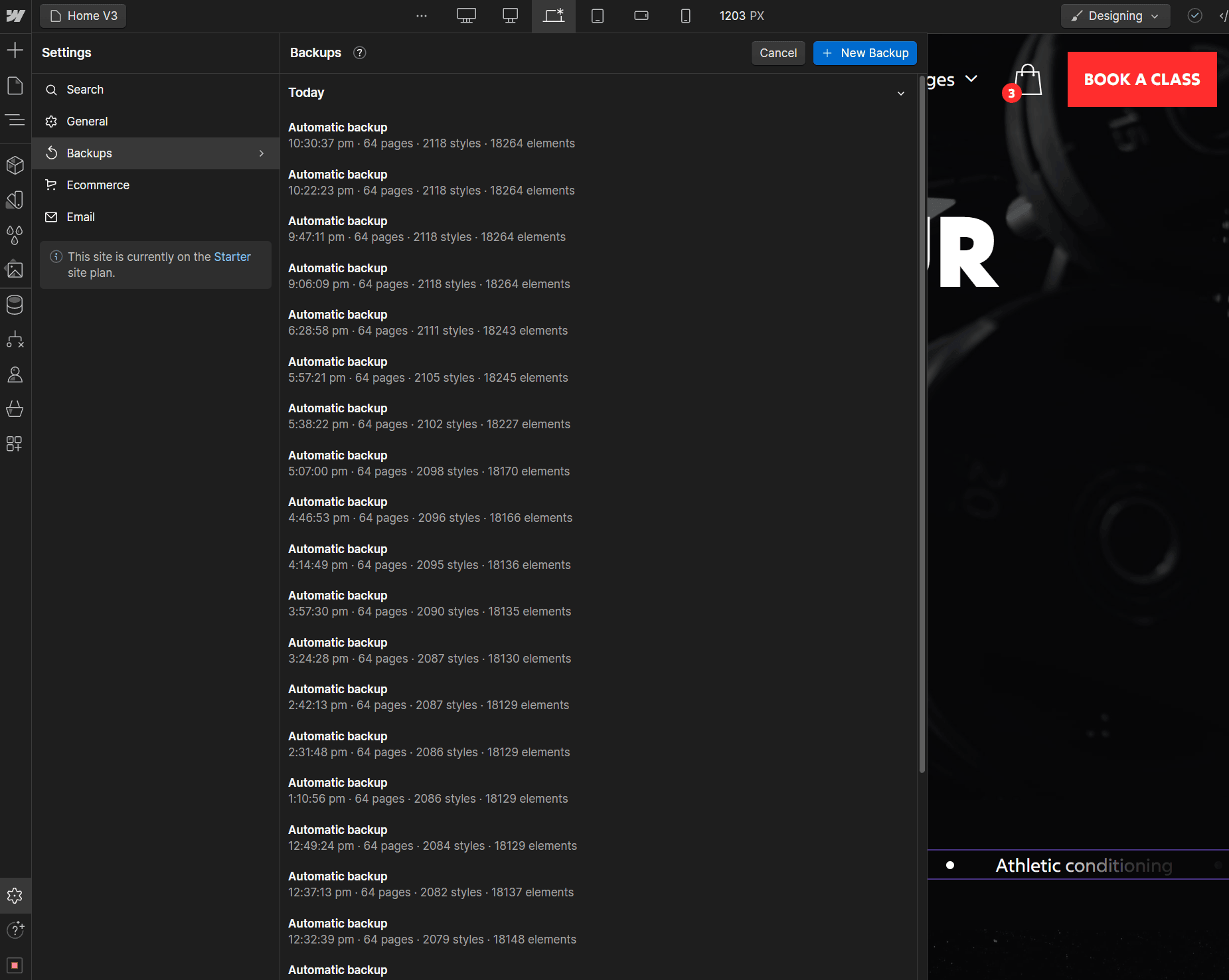Open the Help question icon in sidebar
Screen dimensions: 1229x980
[x=15, y=930]
